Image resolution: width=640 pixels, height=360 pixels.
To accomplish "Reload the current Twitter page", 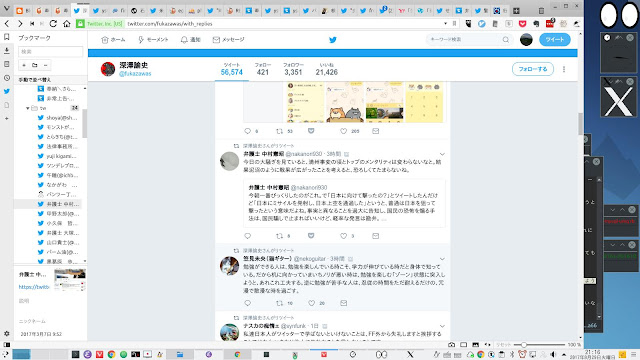I will point(53,24).
